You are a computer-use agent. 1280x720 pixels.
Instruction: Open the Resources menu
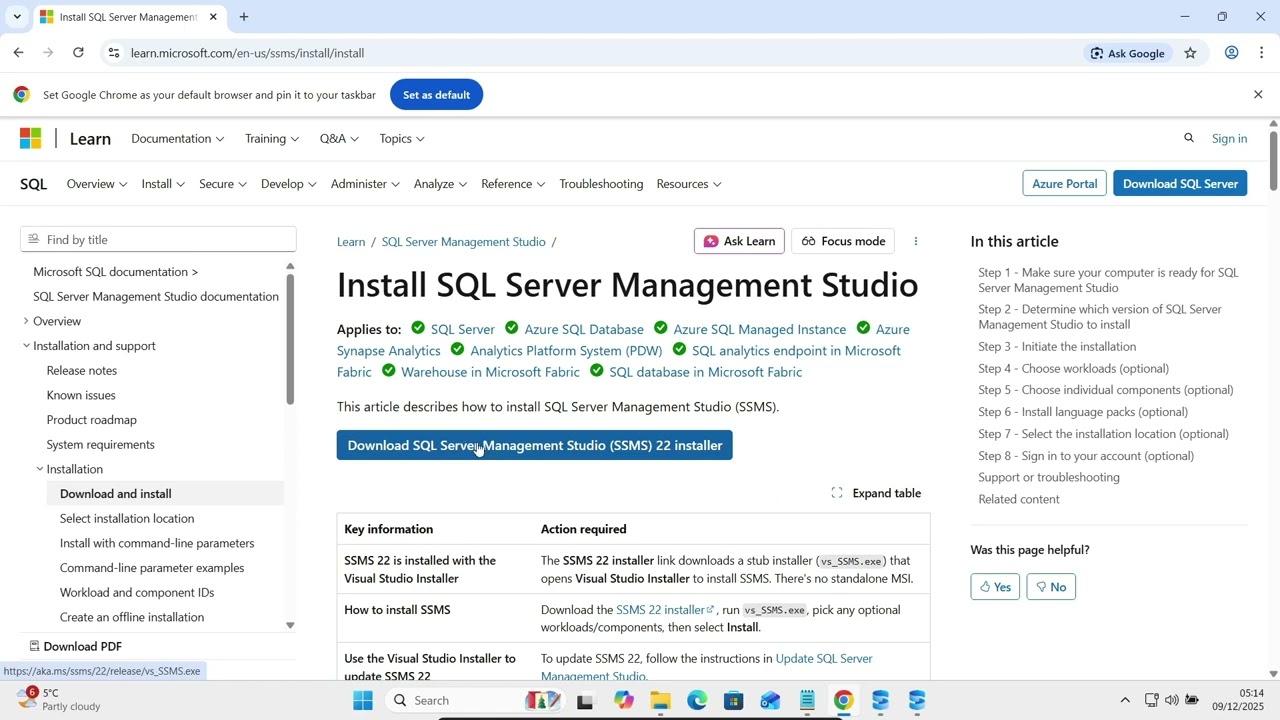tap(689, 184)
